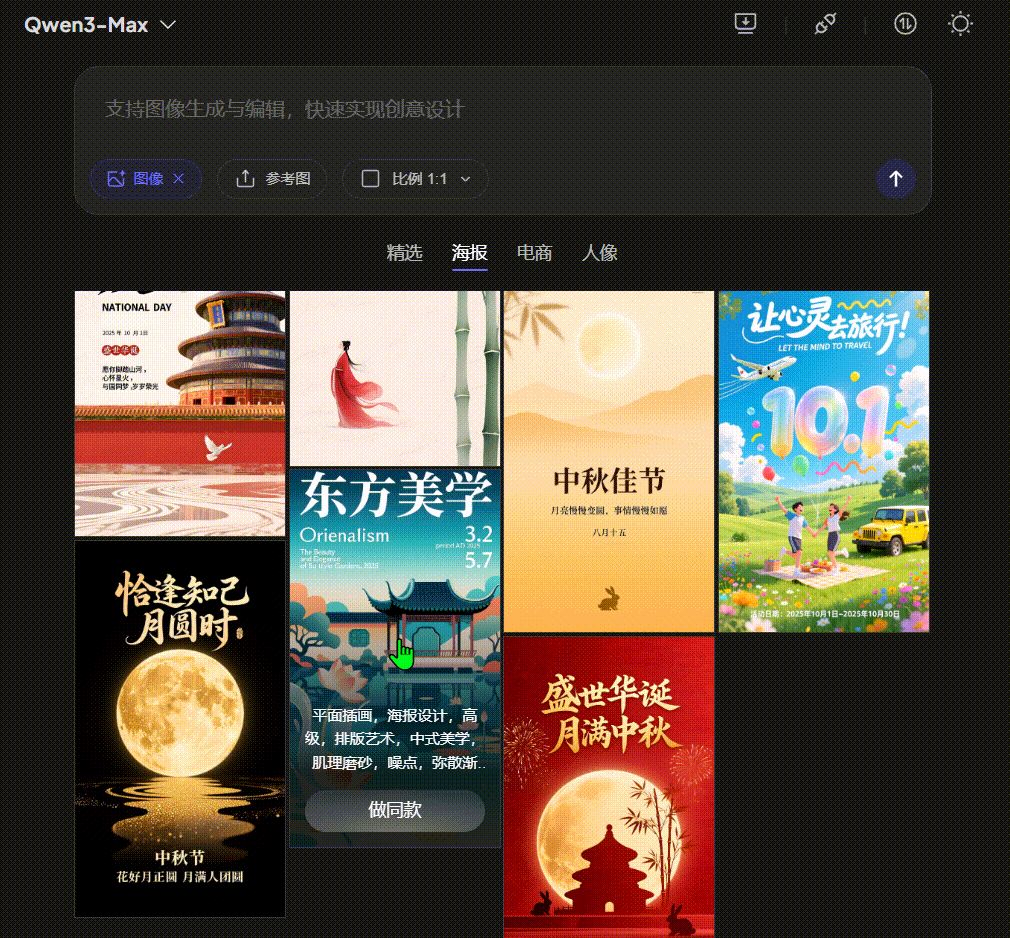Viewport: 1010px width, 938px height.
Task: Select the 精选 category link
Action: 404,253
